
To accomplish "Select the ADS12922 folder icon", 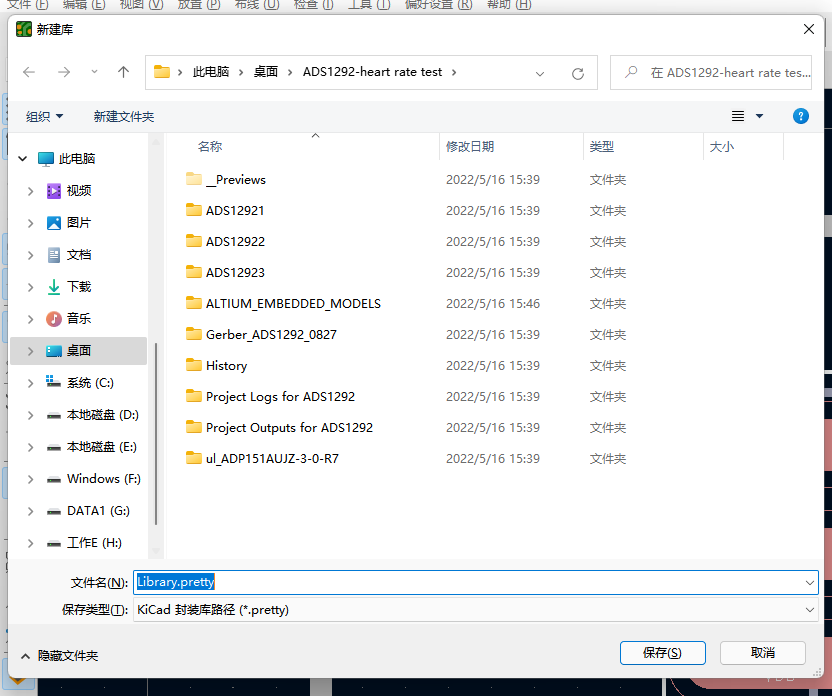I will click(194, 241).
